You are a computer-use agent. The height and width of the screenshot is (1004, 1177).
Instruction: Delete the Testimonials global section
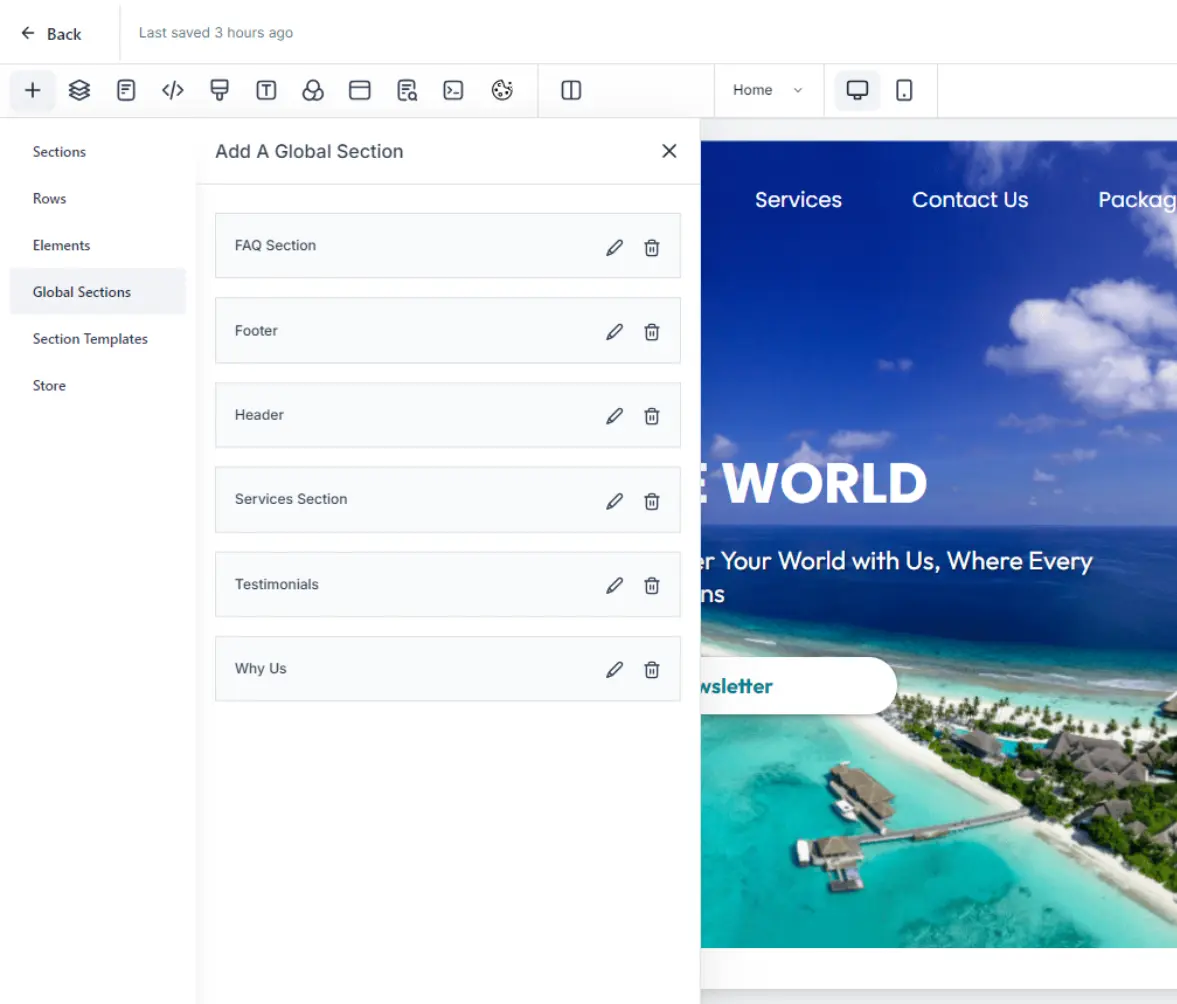[651, 586]
